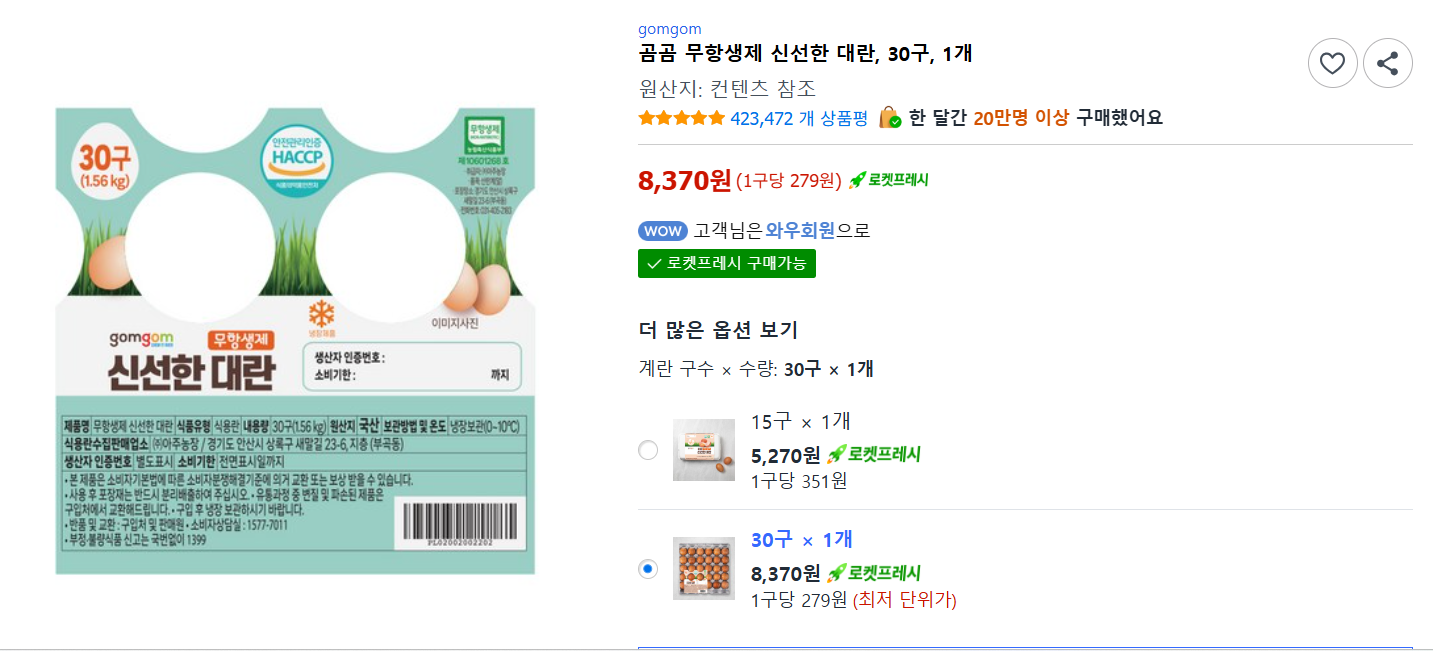This screenshot has width=1433, height=651.
Task: Open the share icon
Action: pos(1388,62)
